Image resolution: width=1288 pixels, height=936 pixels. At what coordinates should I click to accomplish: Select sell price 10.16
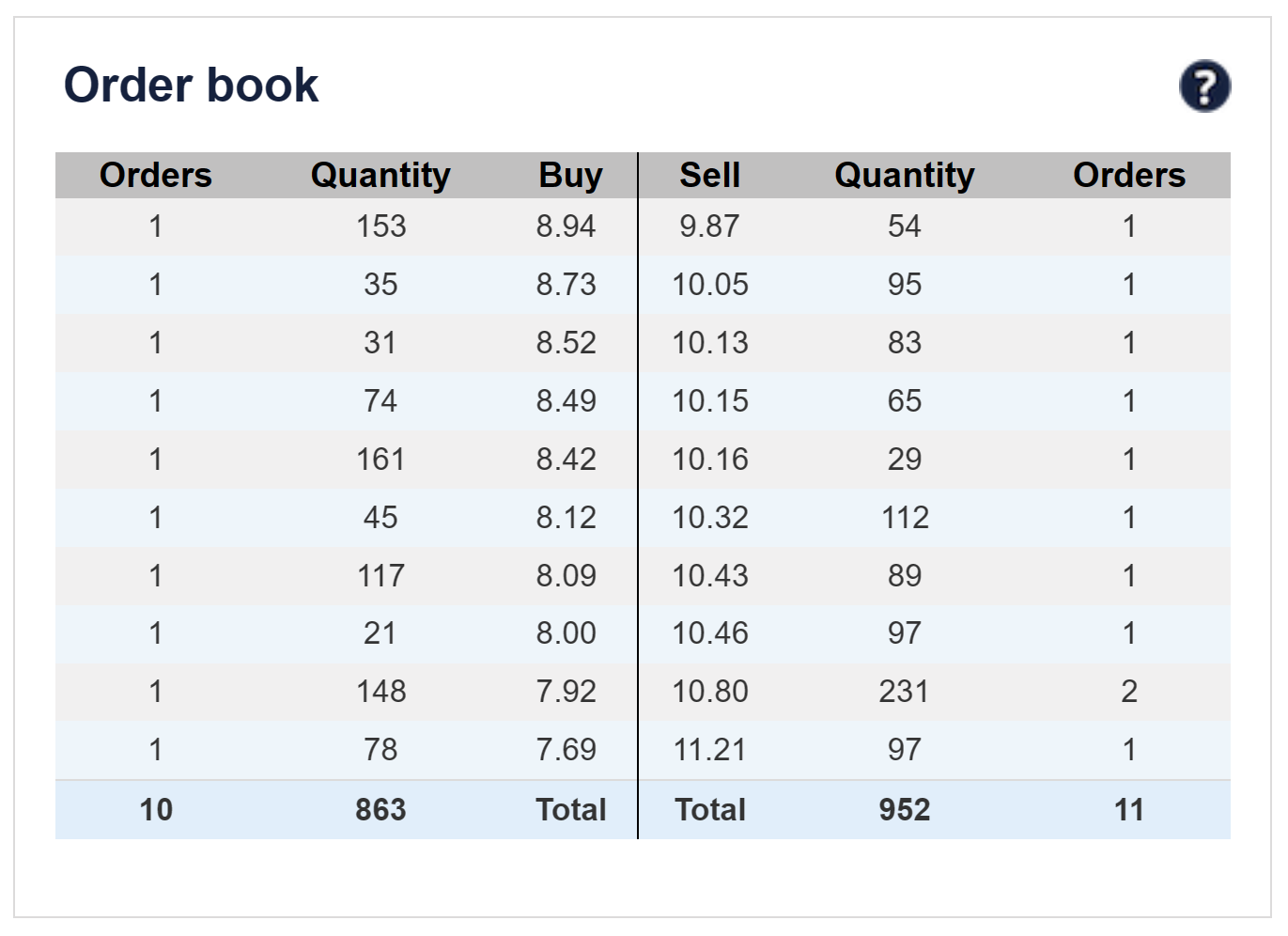[710, 460]
